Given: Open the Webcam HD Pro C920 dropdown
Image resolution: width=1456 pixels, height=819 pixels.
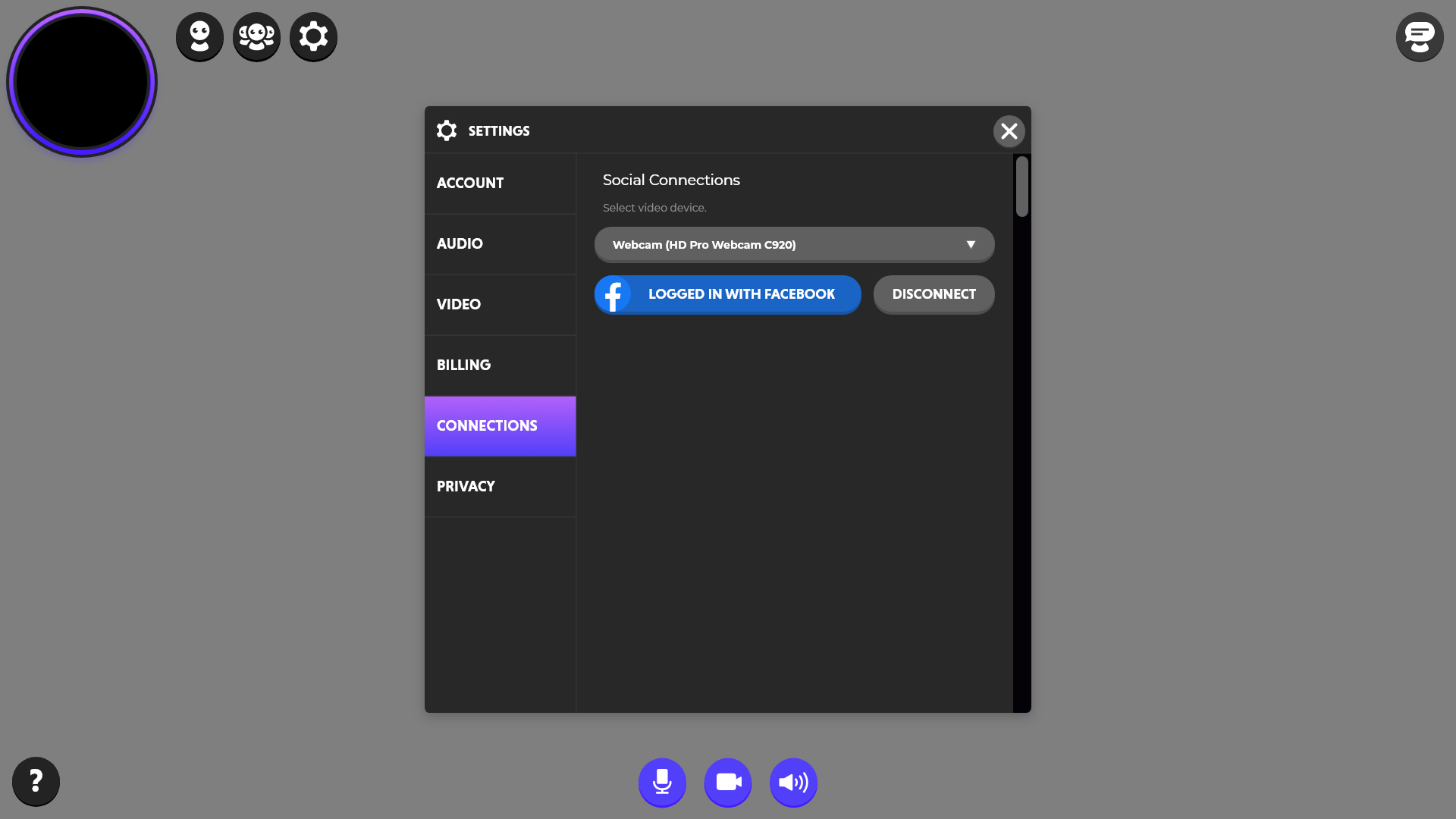Looking at the screenshot, I should click(781, 244).
